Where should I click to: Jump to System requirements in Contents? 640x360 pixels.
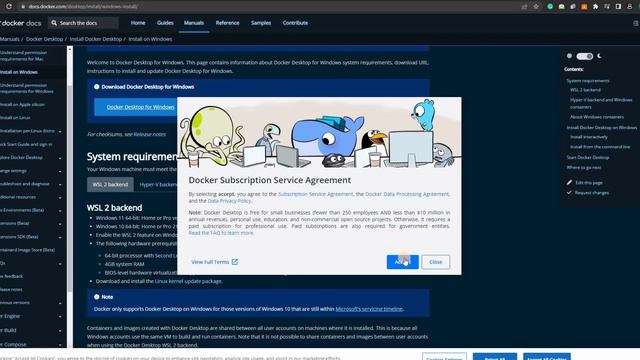pos(588,81)
